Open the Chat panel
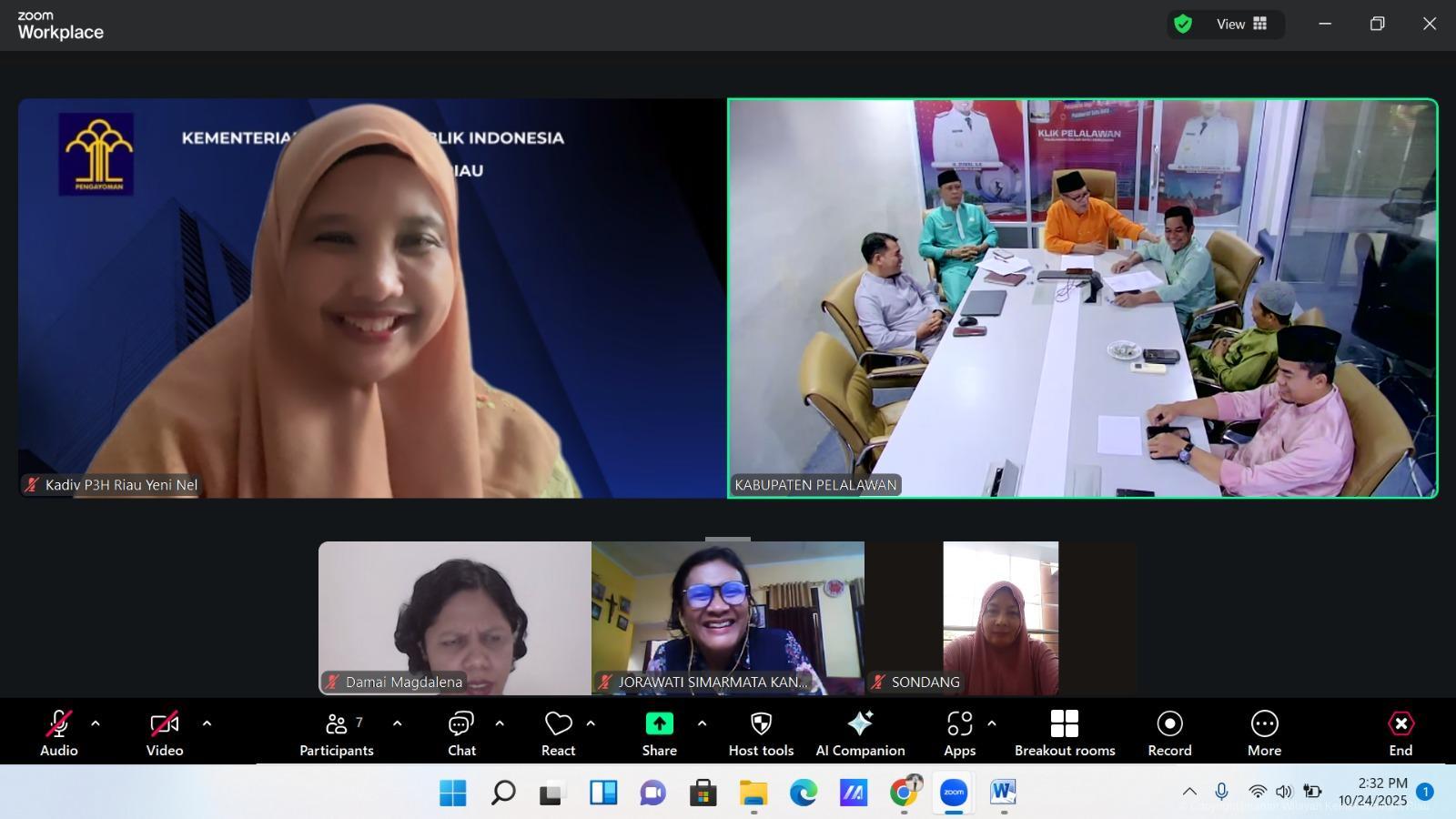The height and width of the screenshot is (819, 1456). [461, 733]
